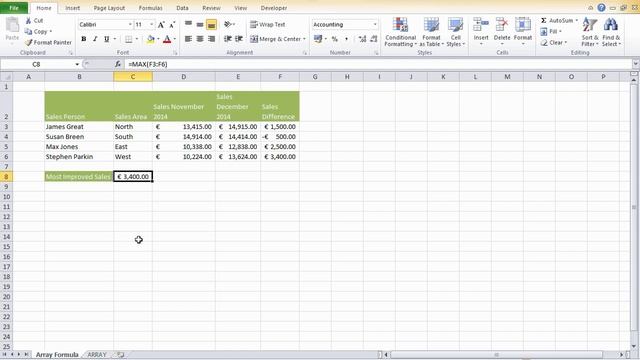Open Find & Select binoculars
Viewport: 640px width, 360px height.
pyautogui.click(x=611, y=32)
